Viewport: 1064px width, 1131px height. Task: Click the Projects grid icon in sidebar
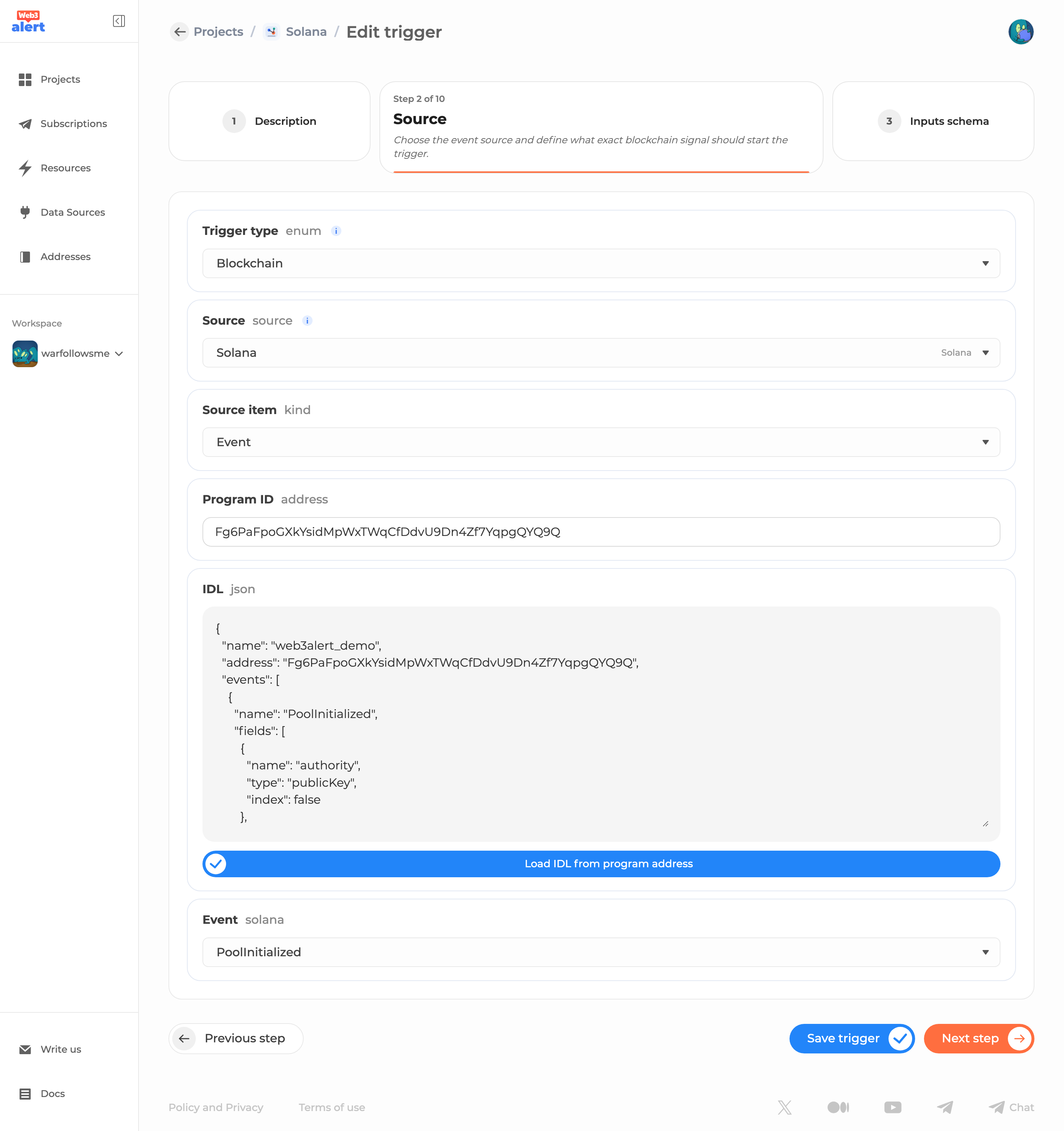(x=25, y=80)
